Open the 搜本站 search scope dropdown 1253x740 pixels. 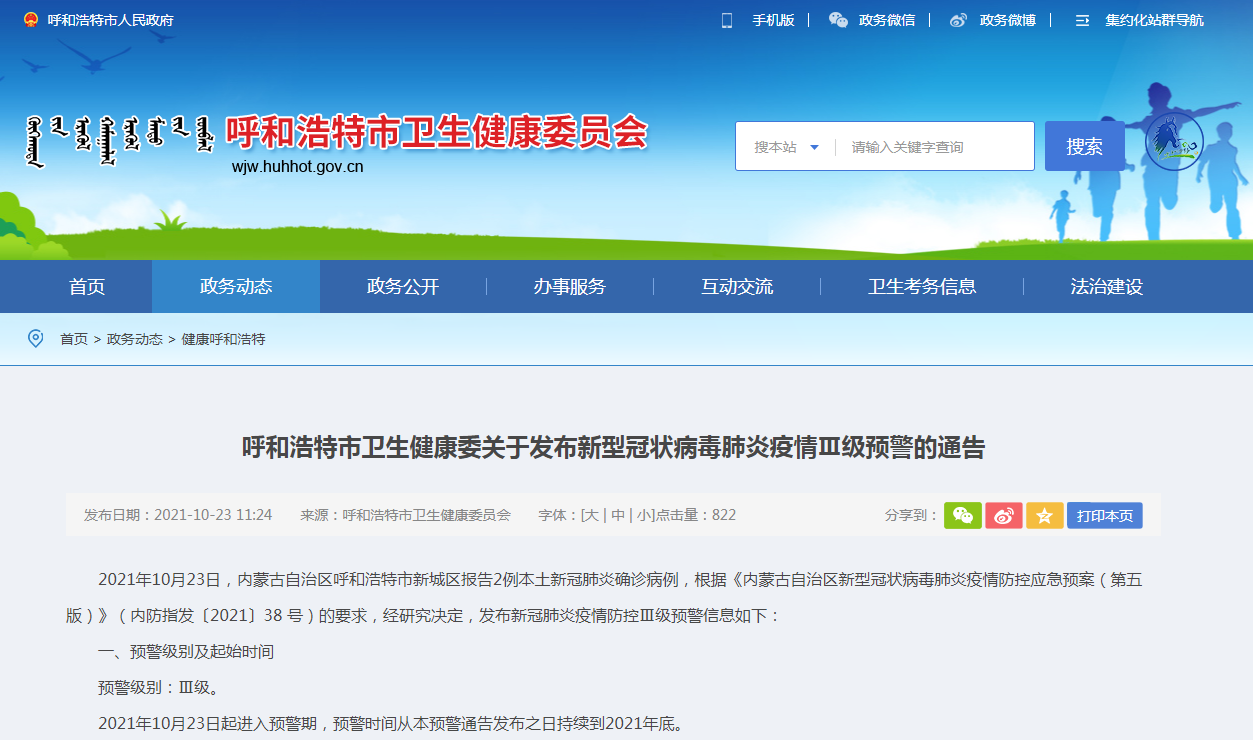coord(786,146)
